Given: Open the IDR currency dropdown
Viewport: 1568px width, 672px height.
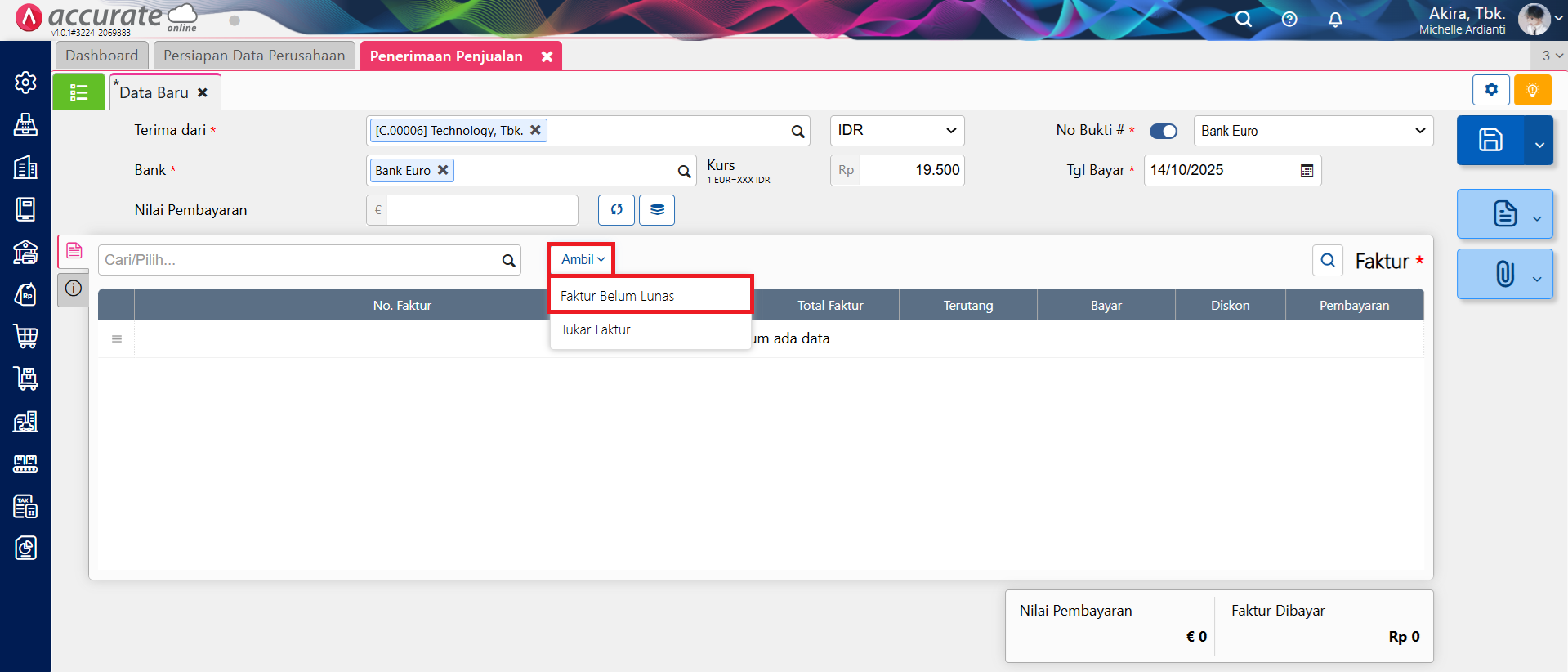Looking at the screenshot, I should [896, 131].
